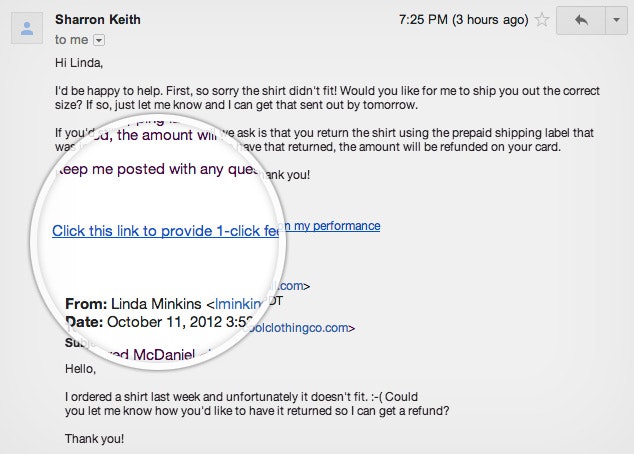Open the sender's avatar picture
This screenshot has width=634, height=454.
click(x=27, y=28)
